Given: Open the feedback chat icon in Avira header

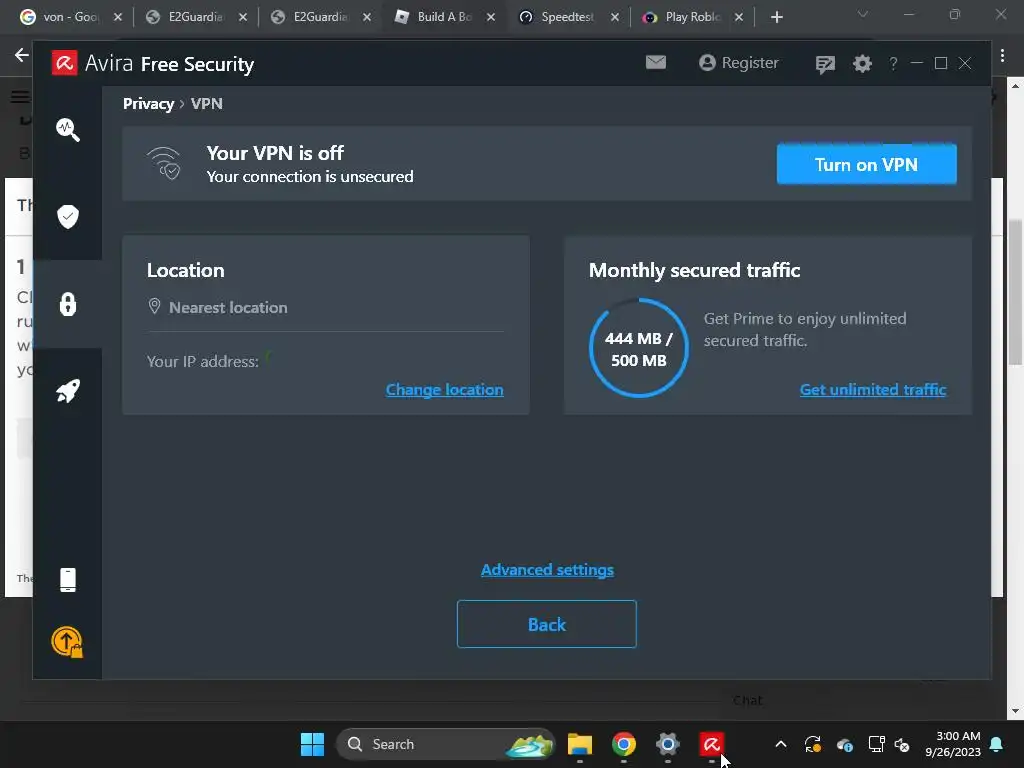Looking at the screenshot, I should click(825, 64).
